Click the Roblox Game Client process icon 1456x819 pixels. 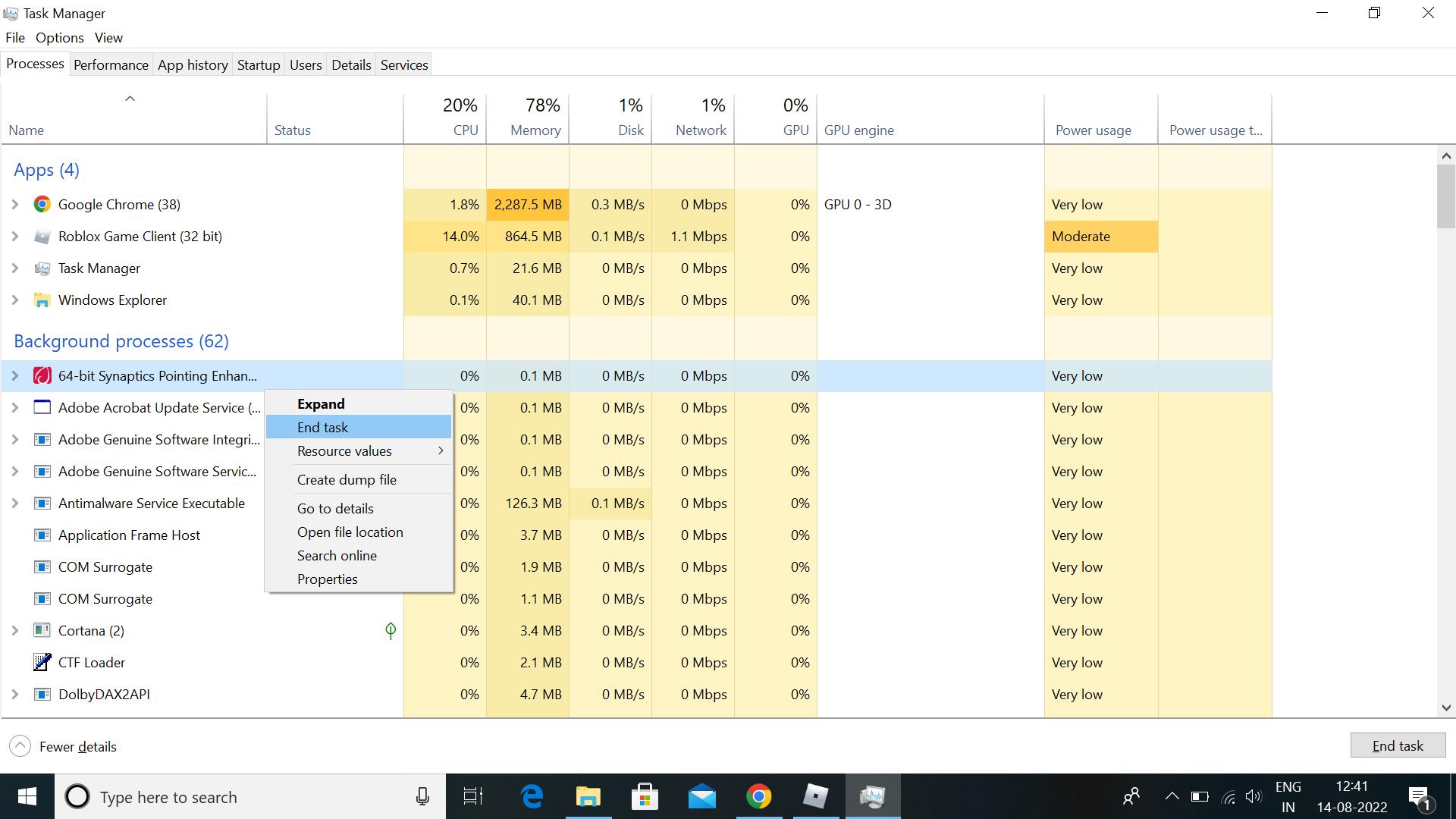click(42, 237)
